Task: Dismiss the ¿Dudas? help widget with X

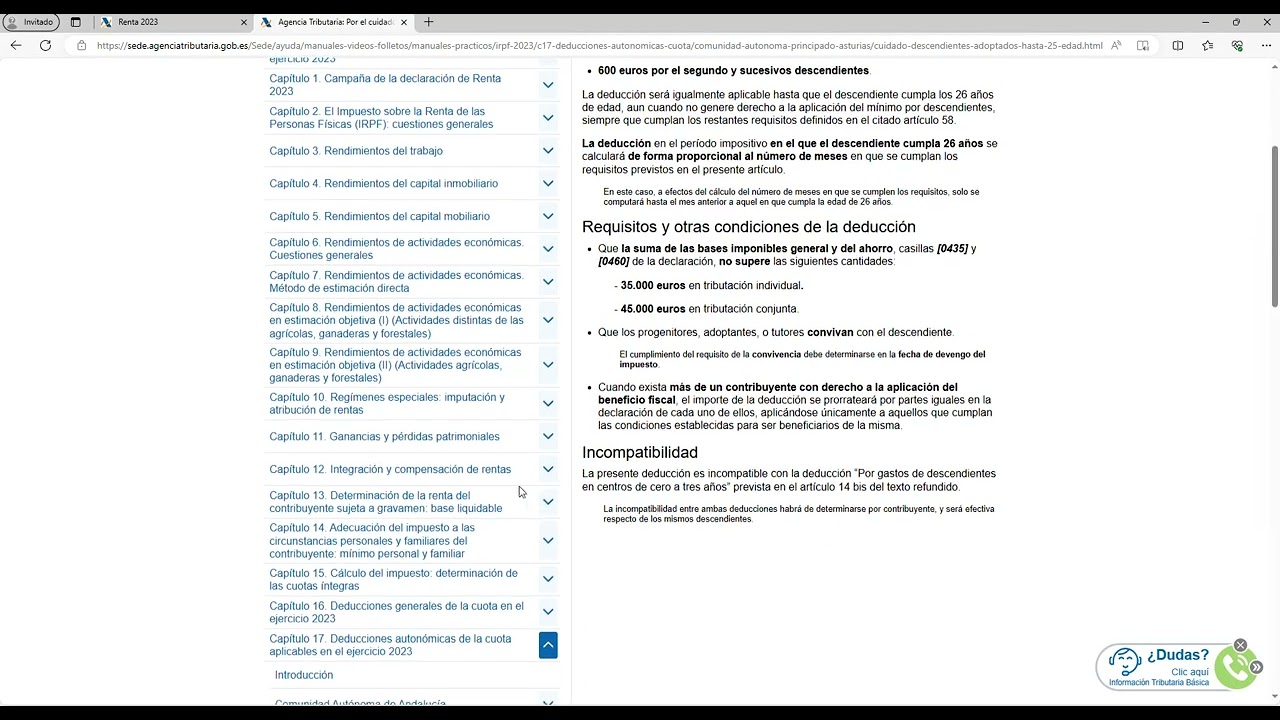Action: pyautogui.click(x=1240, y=645)
